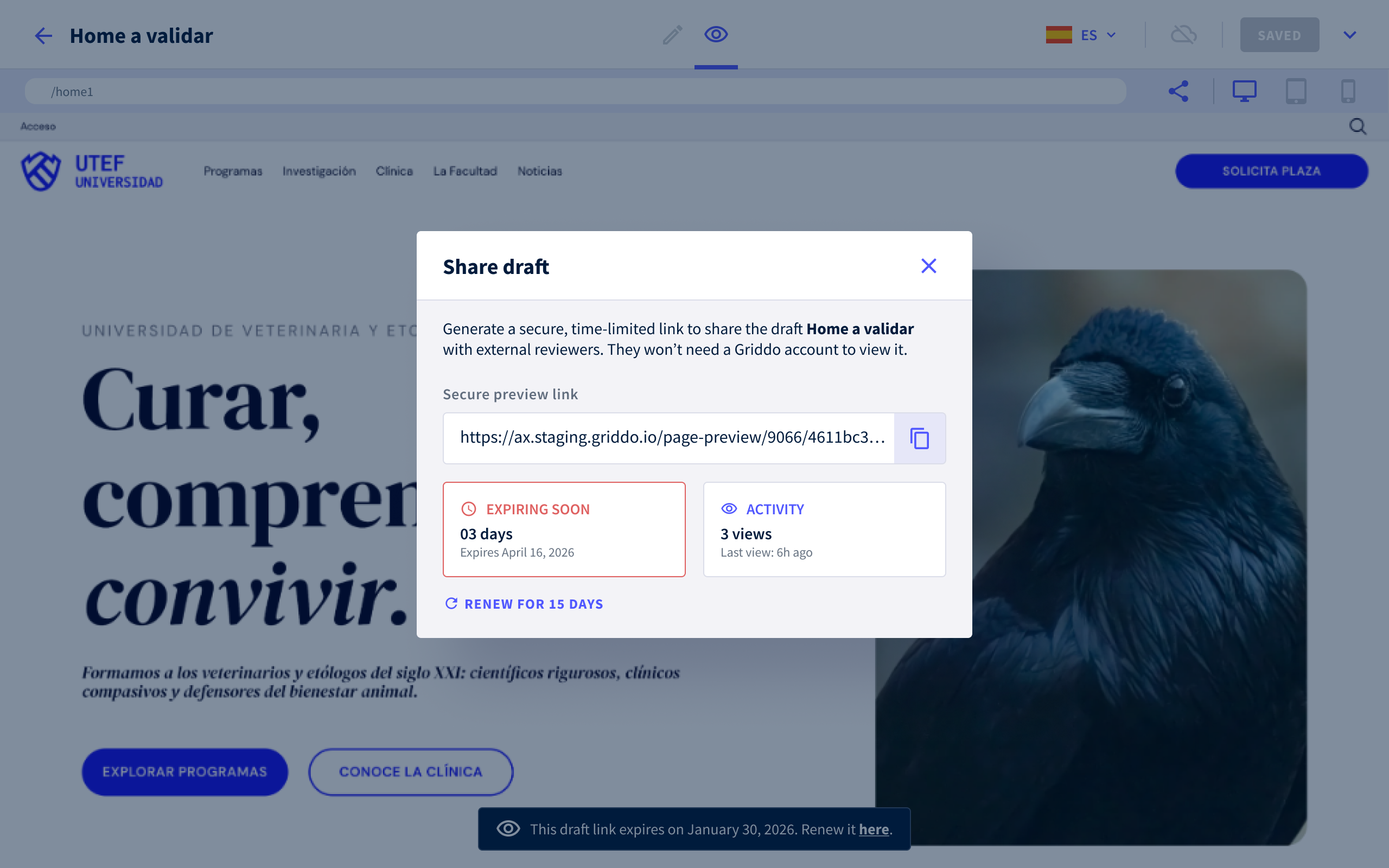Select mobile phone preview device
The image size is (1389, 868).
point(1348,91)
